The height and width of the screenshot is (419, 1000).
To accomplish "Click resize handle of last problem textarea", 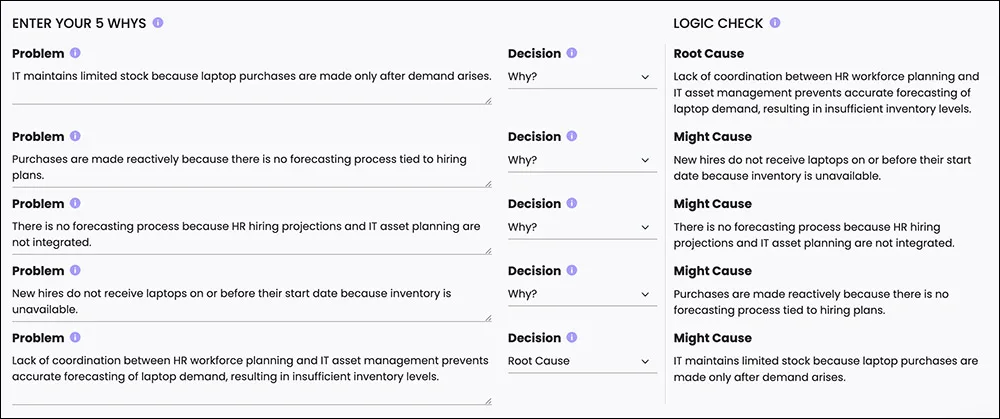I will (489, 401).
